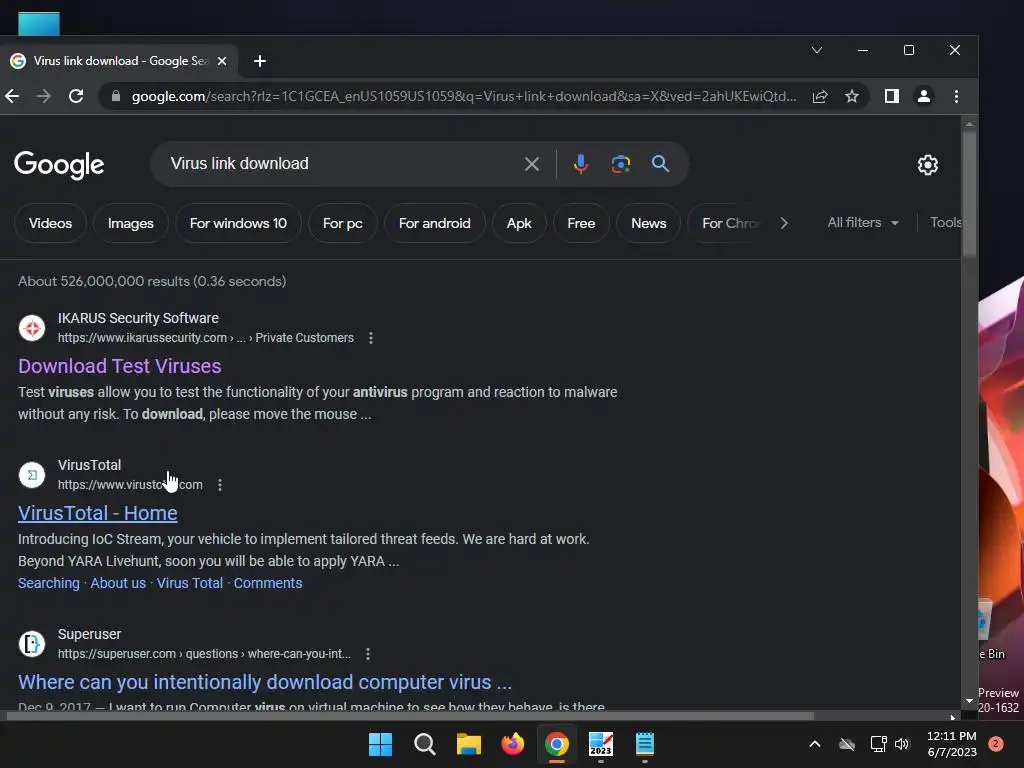This screenshot has width=1024, height=768.
Task: Select Free filter chip
Action: point(581,223)
